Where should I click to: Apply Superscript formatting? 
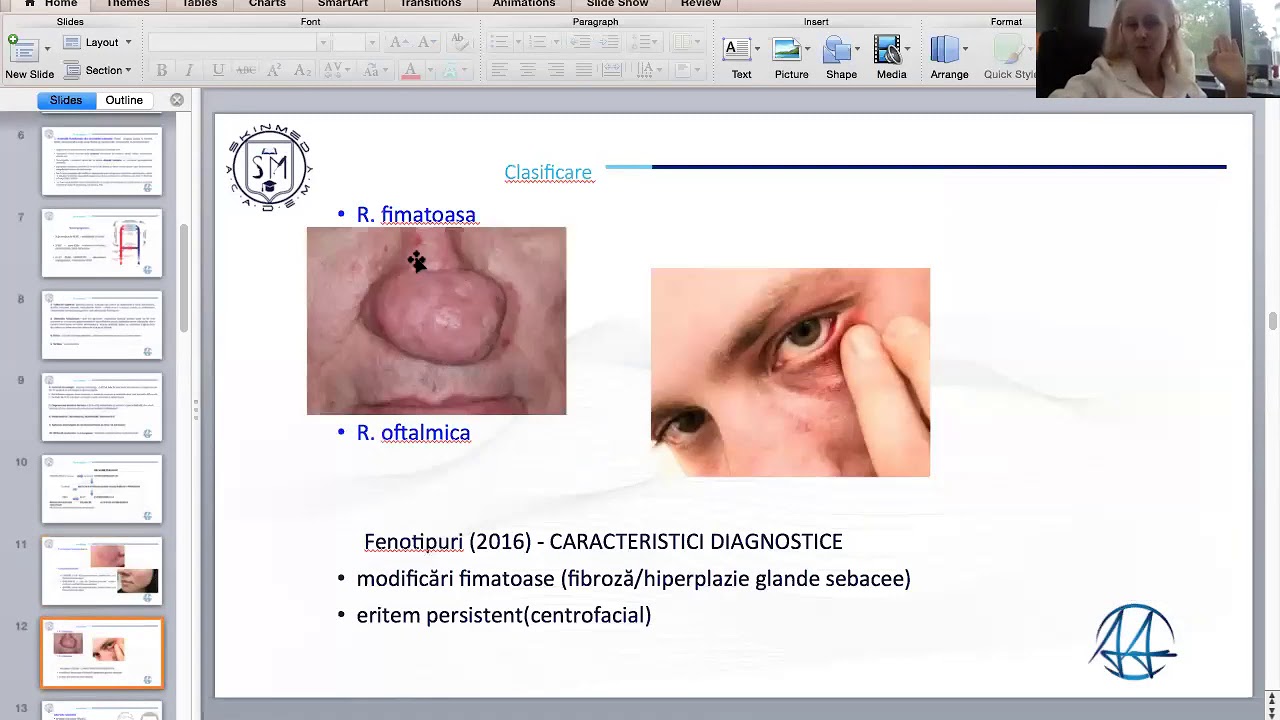click(274, 70)
